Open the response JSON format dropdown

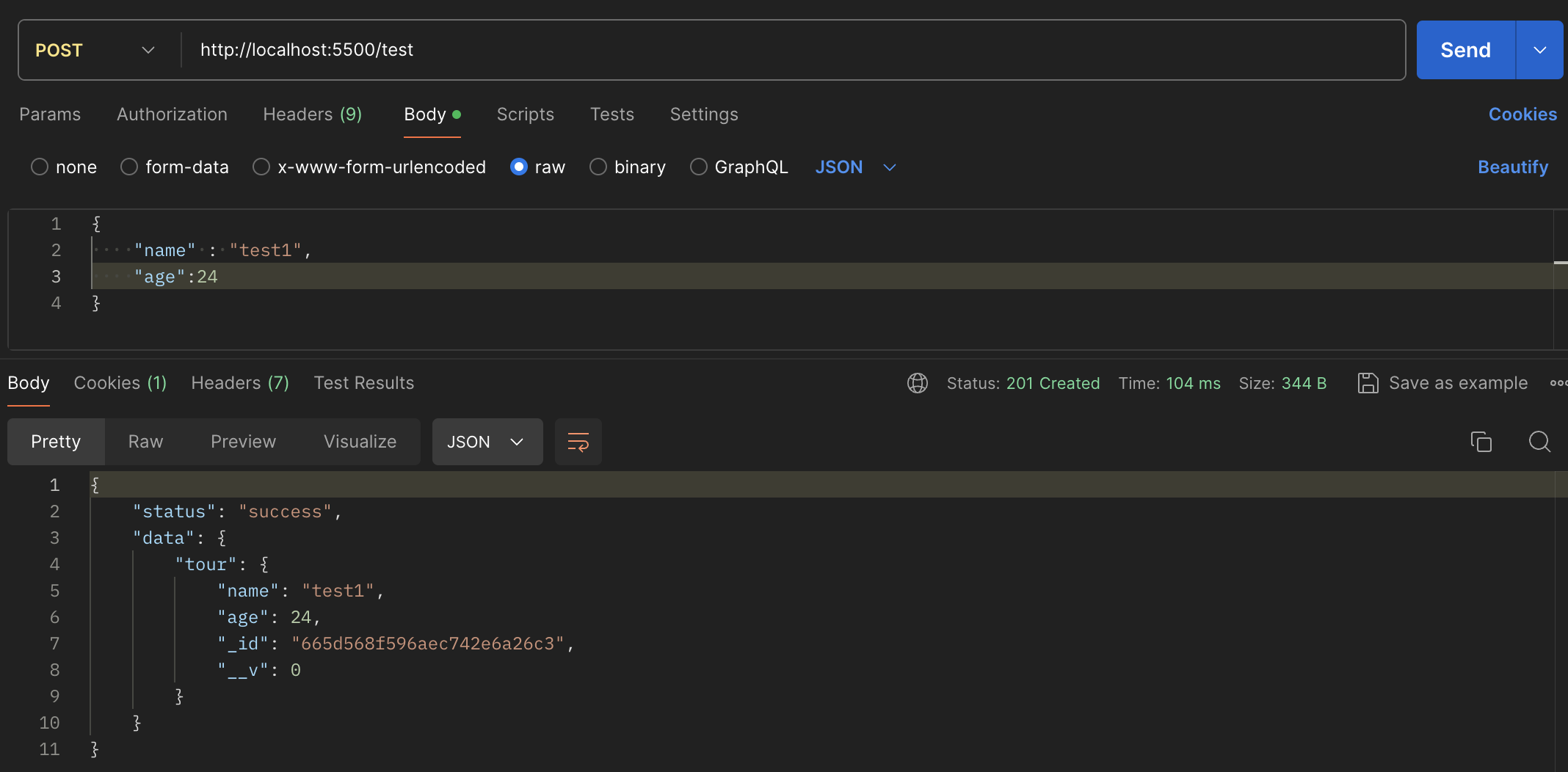487,442
